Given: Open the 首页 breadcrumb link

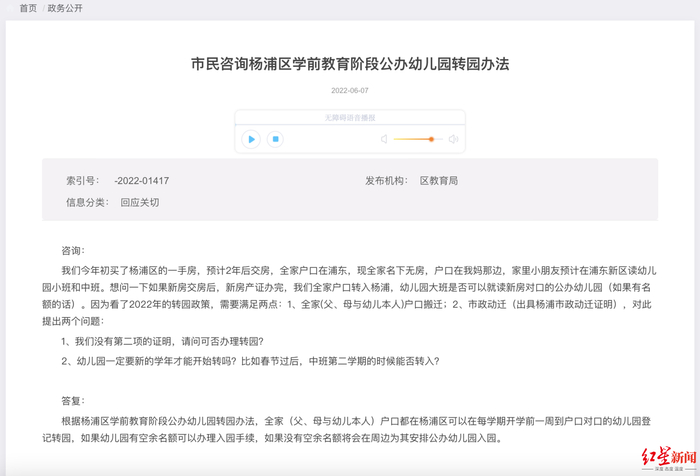Looking at the screenshot, I should point(28,8).
